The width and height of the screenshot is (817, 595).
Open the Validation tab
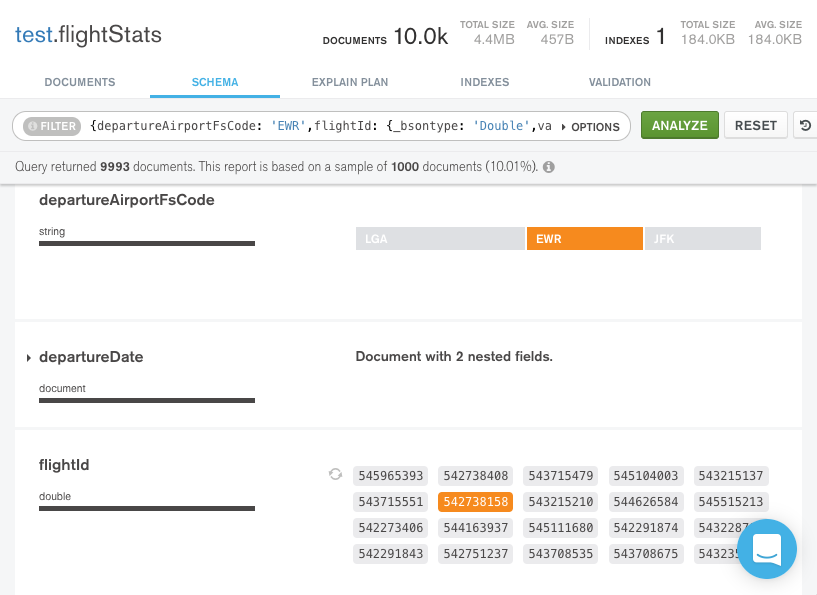coord(620,82)
